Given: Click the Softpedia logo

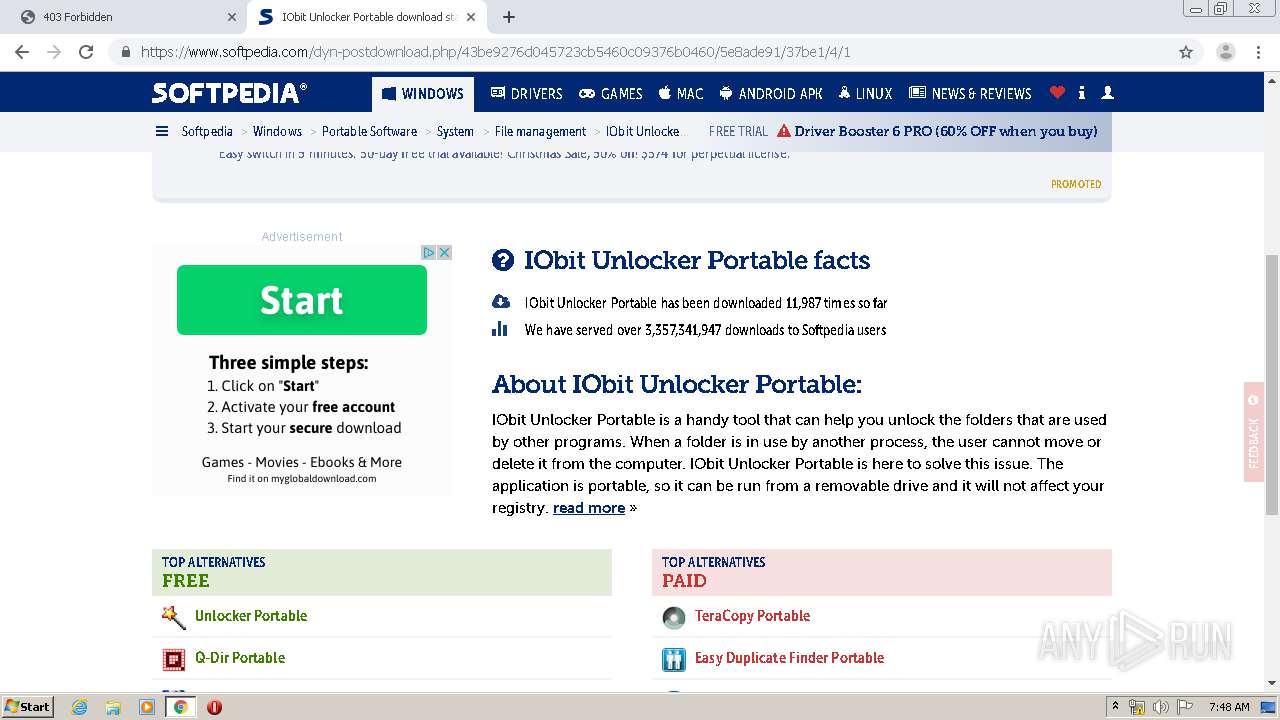Looking at the screenshot, I should pos(229,93).
